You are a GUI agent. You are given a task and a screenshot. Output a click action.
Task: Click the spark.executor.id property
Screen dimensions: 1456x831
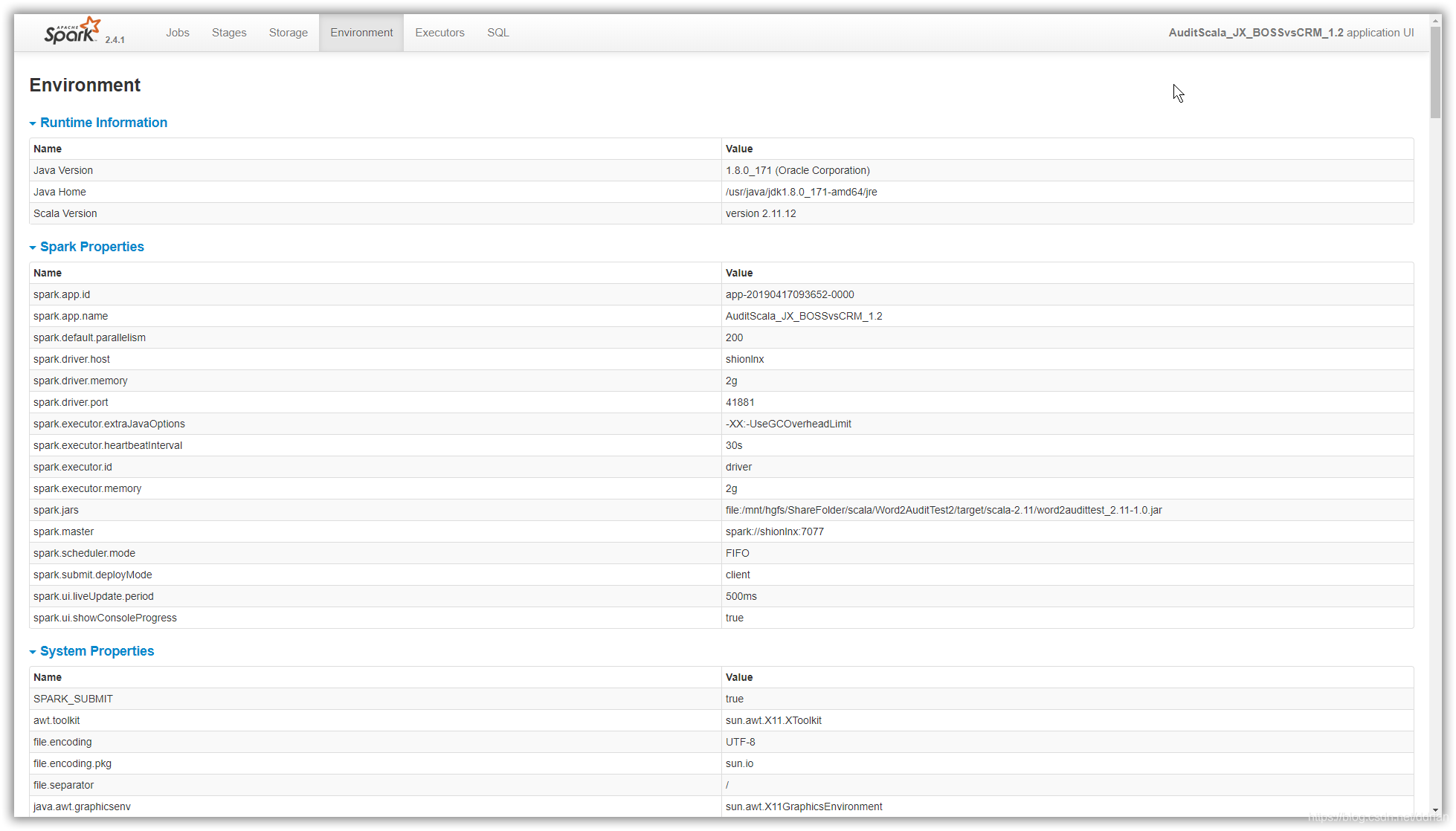click(73, 467)
